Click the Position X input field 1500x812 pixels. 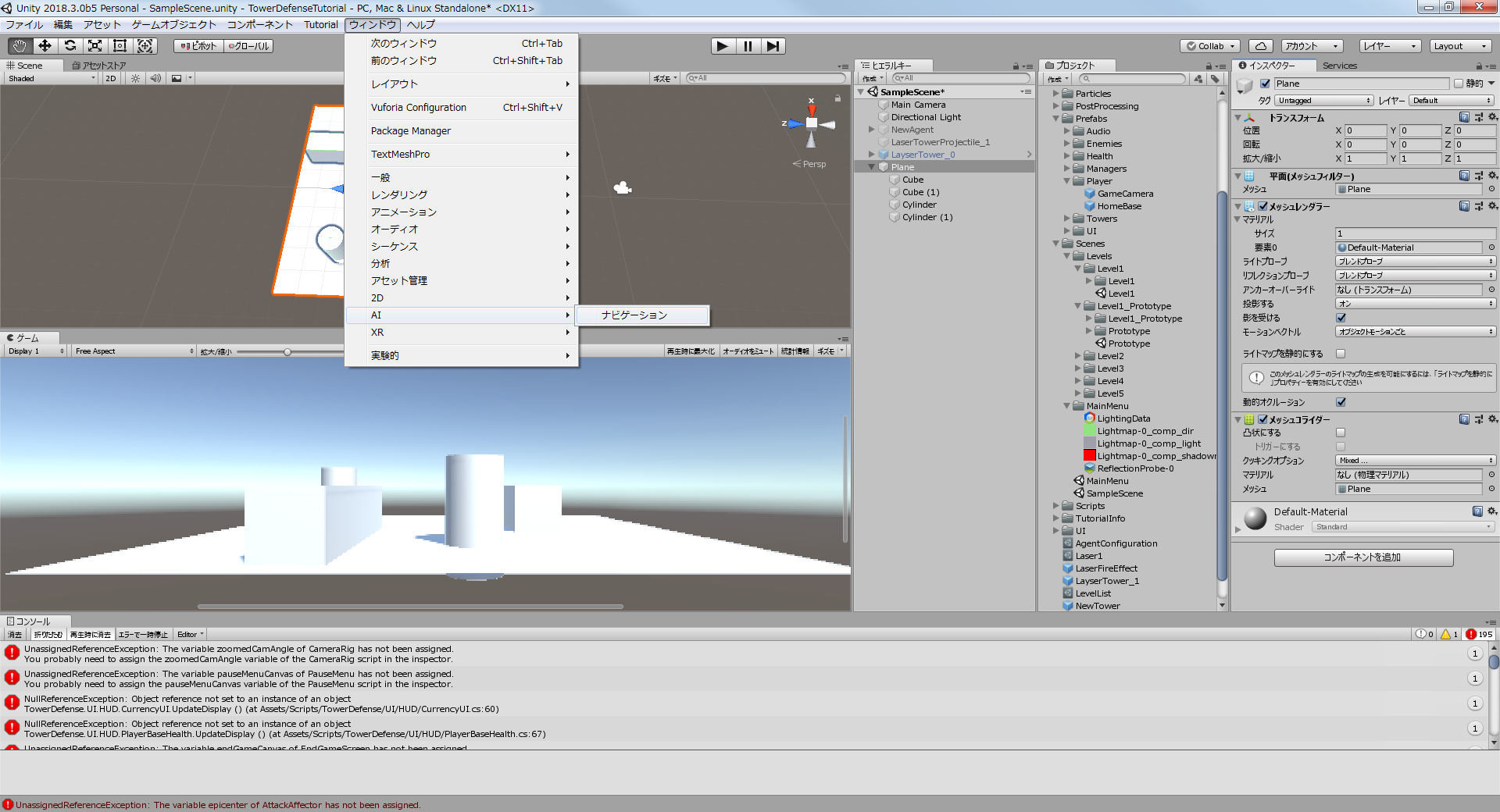click(x=1364, y=131)
